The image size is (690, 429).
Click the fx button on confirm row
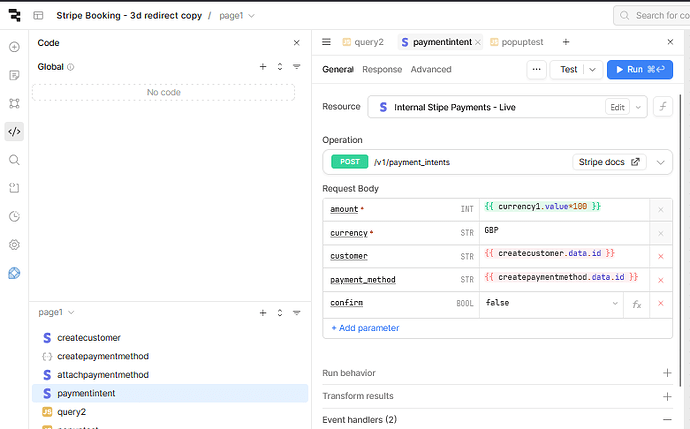tap(636, 303)
